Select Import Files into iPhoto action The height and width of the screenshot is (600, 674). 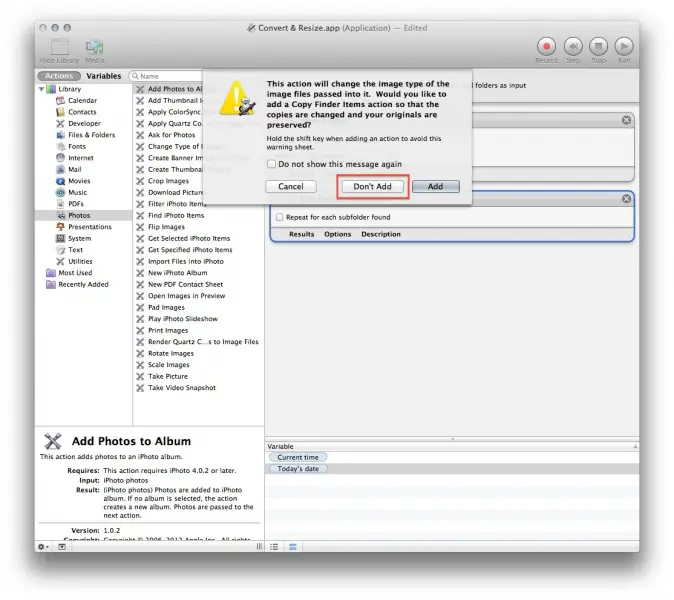(x=186, y=261)
